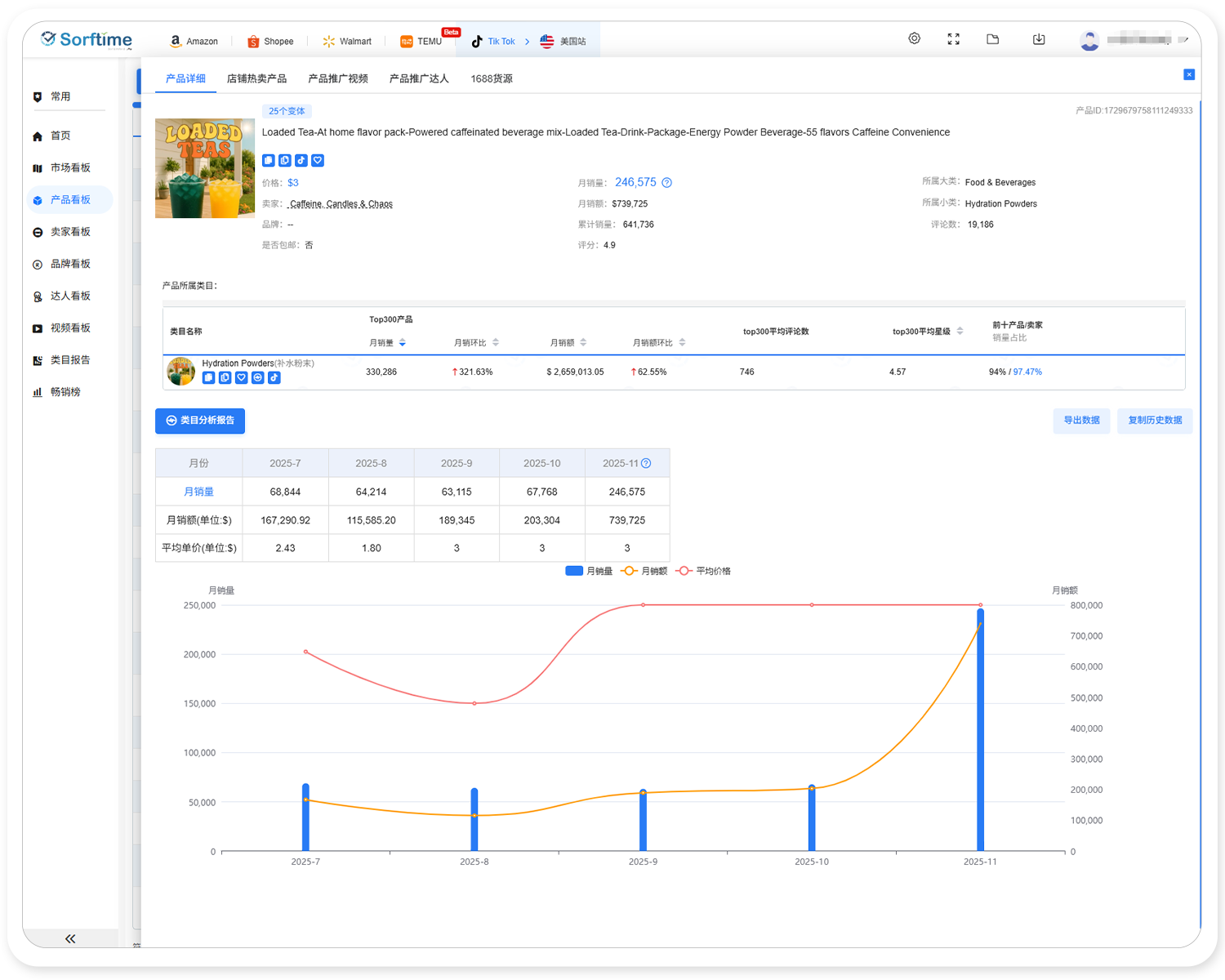
Task: Click the 类目分析报告 button
Action: tap(200, 421)
